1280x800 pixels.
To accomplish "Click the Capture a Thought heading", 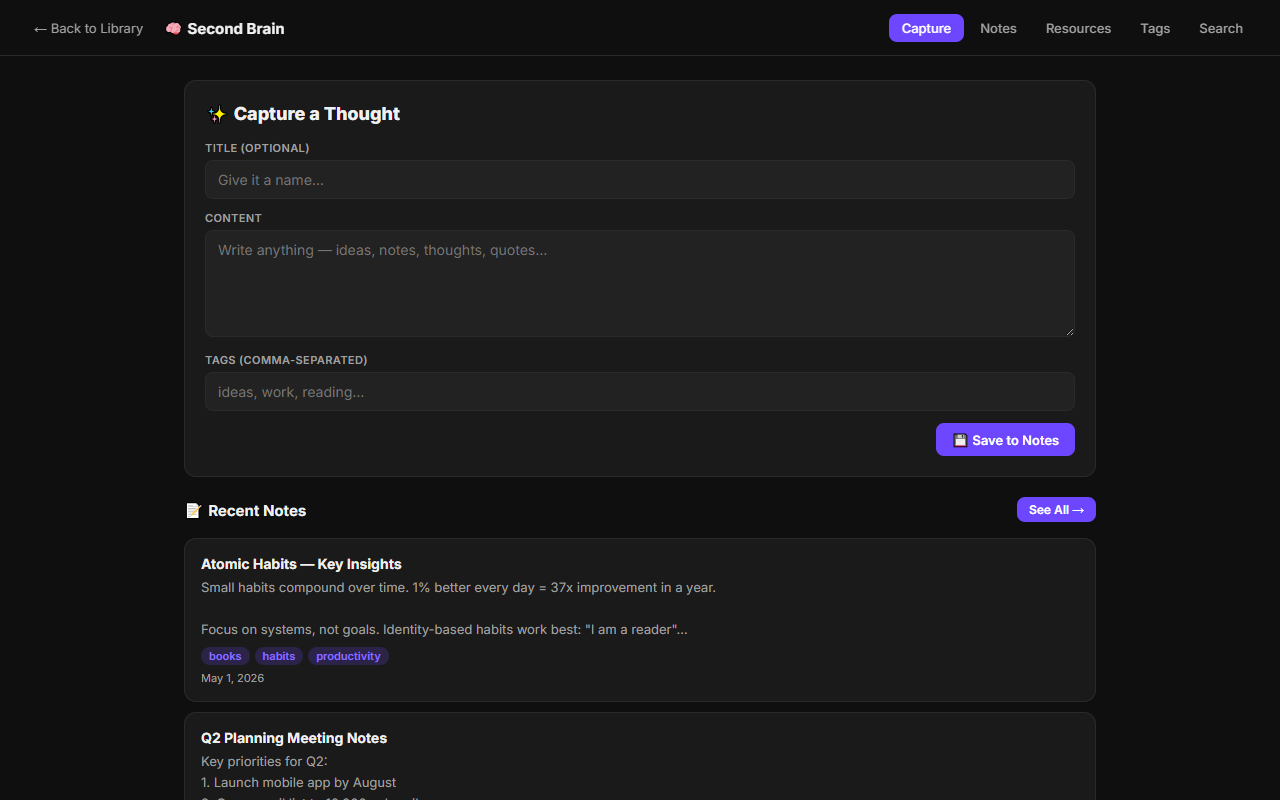I will [317, 114].
